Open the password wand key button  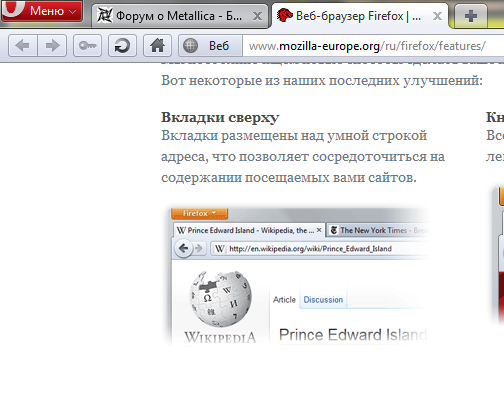click(x=87, y=45)
